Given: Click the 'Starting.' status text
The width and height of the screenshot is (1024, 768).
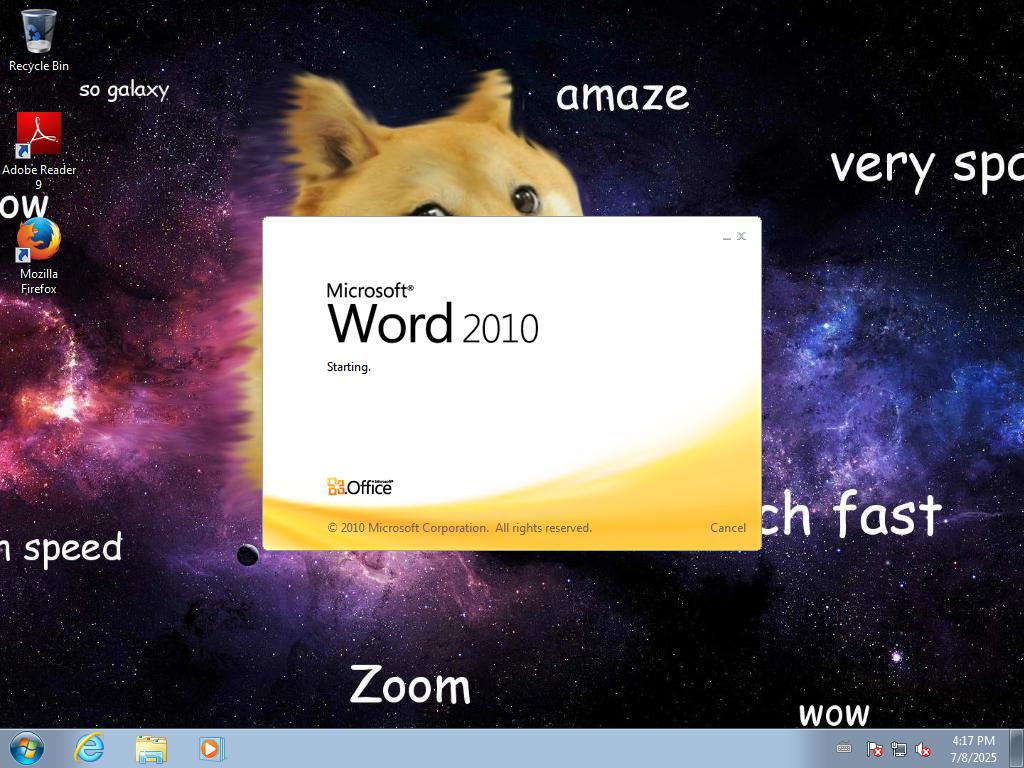Looking at the screenshot, I should 348,367.
